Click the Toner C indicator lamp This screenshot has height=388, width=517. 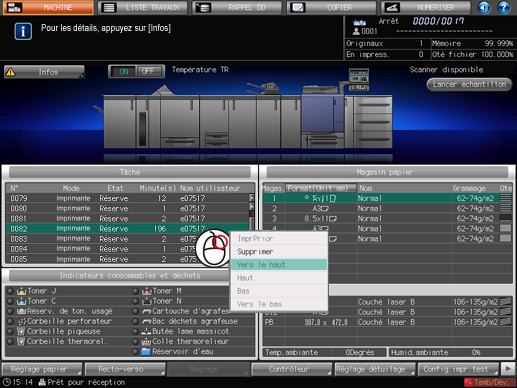click(10, 301)
